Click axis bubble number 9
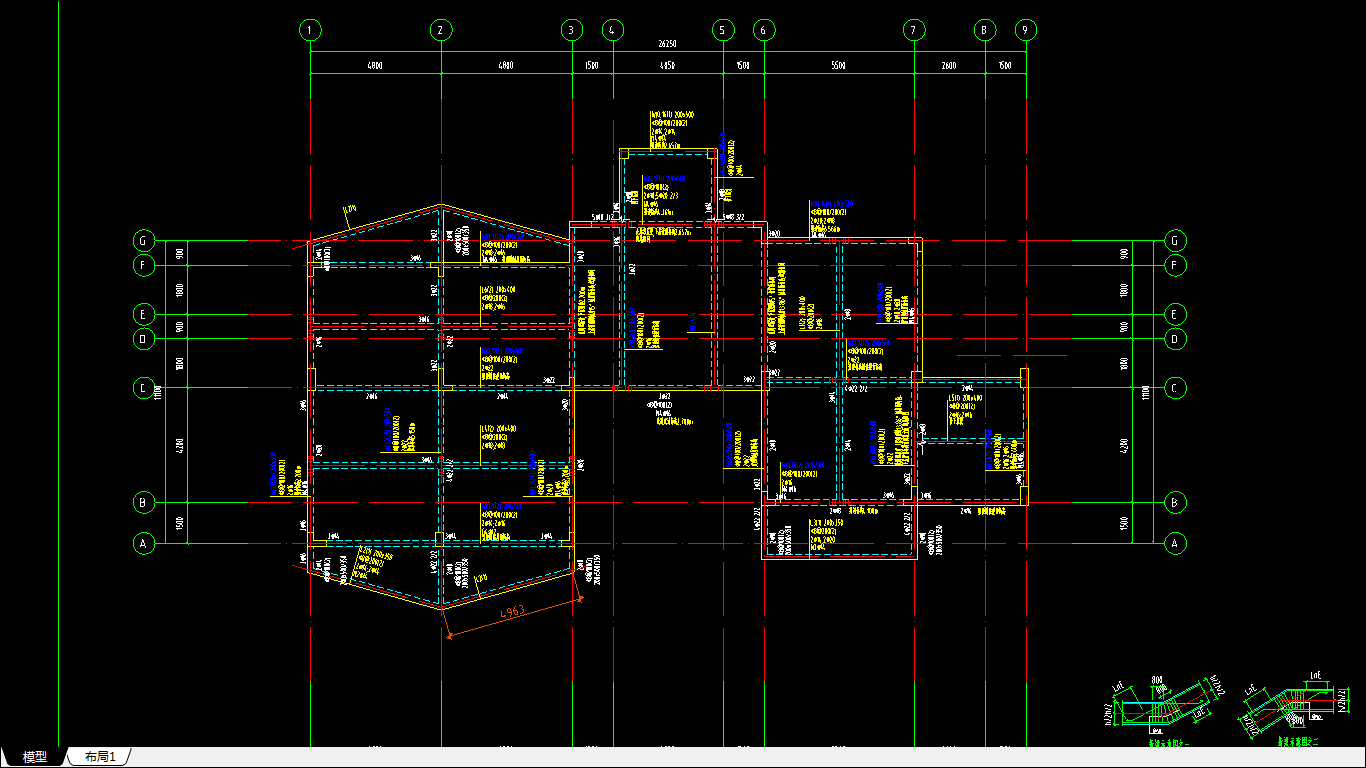Viewport: 1366px width, 768px height. click(x=1026, y=30)
